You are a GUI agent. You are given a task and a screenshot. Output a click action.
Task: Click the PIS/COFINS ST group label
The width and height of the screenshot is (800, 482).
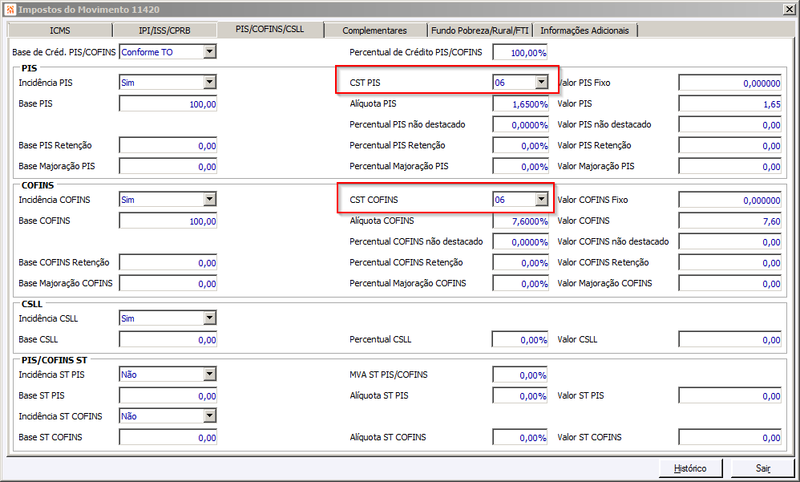54,360
